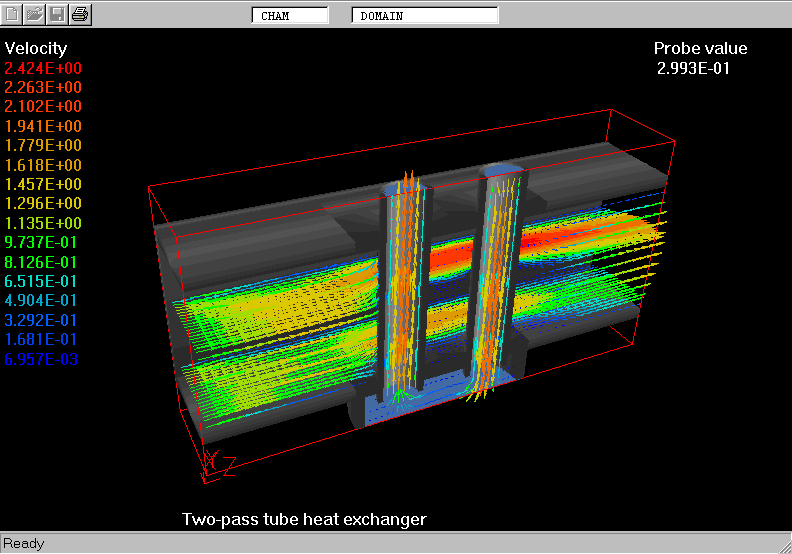Open a file with the folder icon
Image resolution: width=792 pixels, height=554 pixels.
[x=36, y=14]
